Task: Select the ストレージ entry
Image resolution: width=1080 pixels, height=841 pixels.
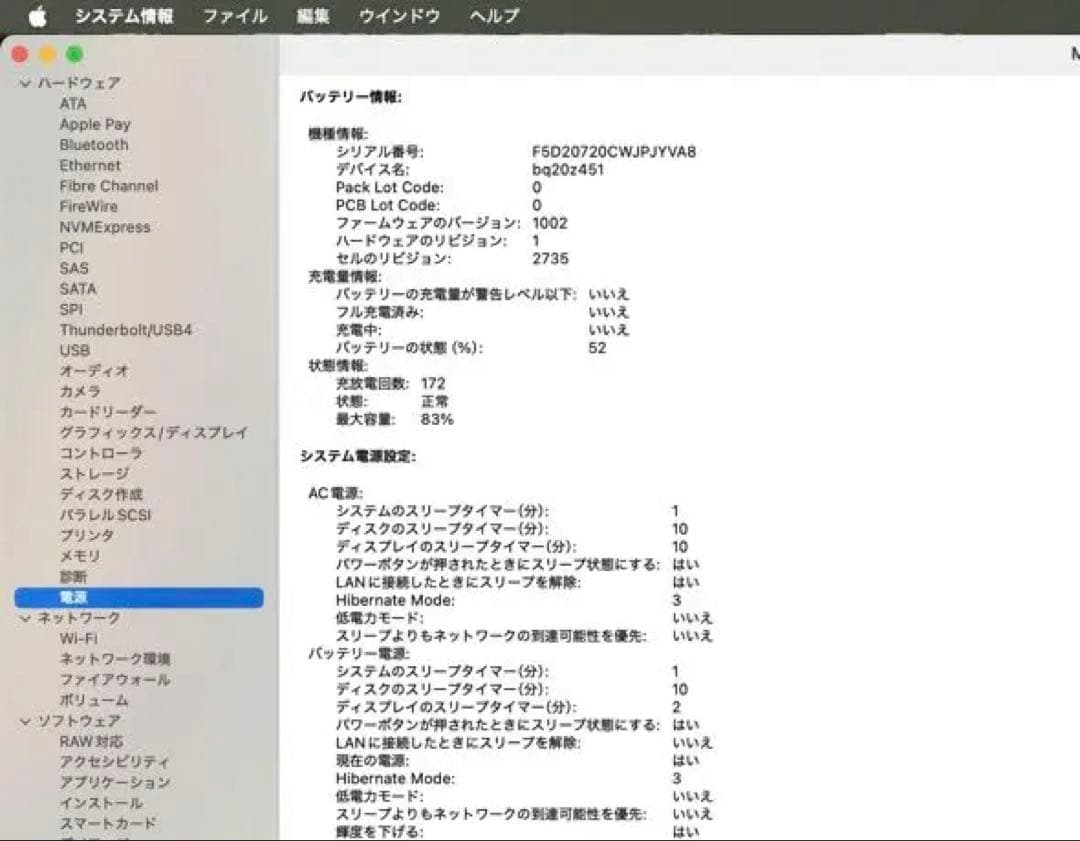Action: pyautogui.click(x=91, y=473)
